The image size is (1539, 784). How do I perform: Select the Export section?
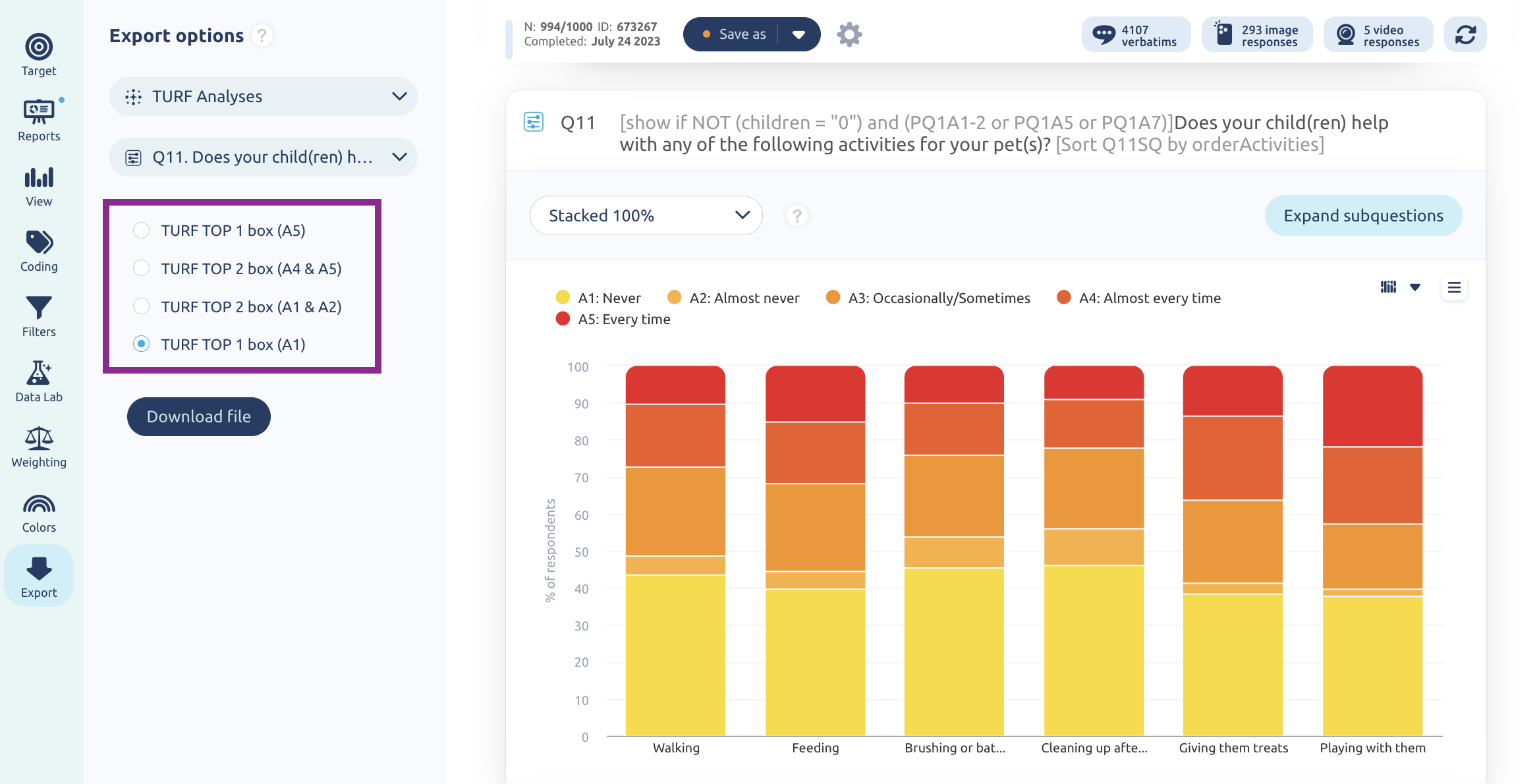pos(39,576)
